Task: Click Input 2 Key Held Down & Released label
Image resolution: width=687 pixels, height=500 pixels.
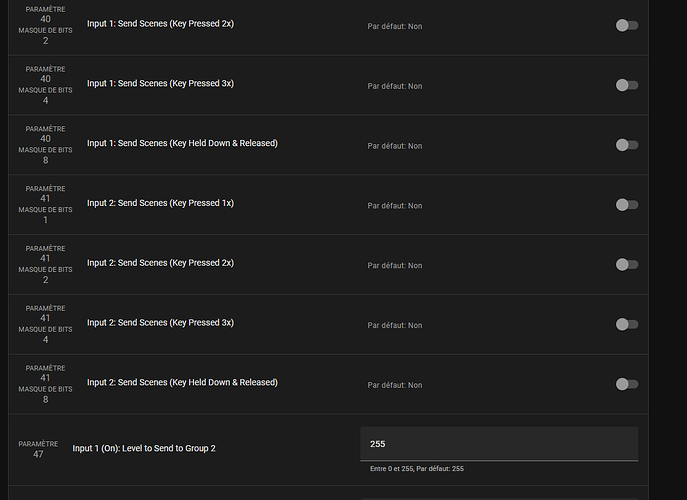Action: pyautogui.click(x=182, y=383)
